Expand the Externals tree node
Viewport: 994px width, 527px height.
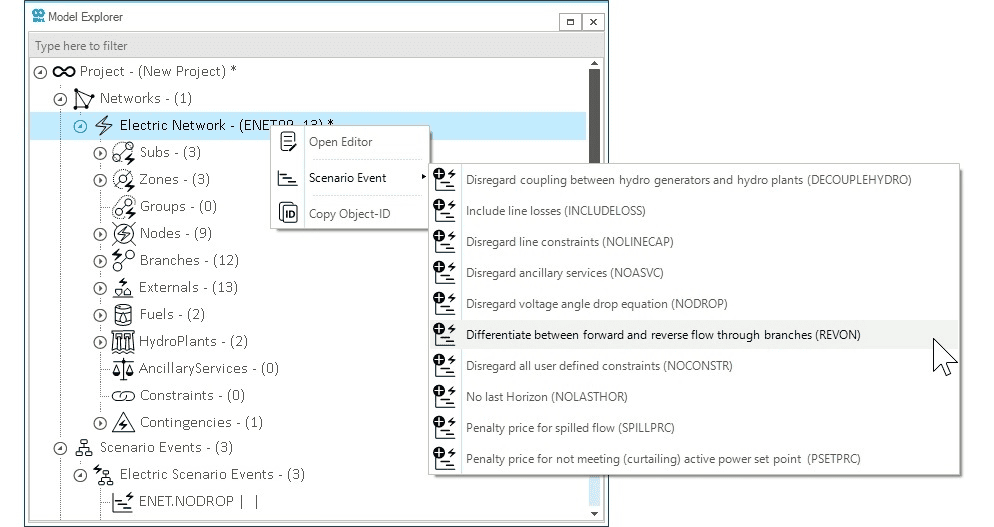[x=100, y=288]
